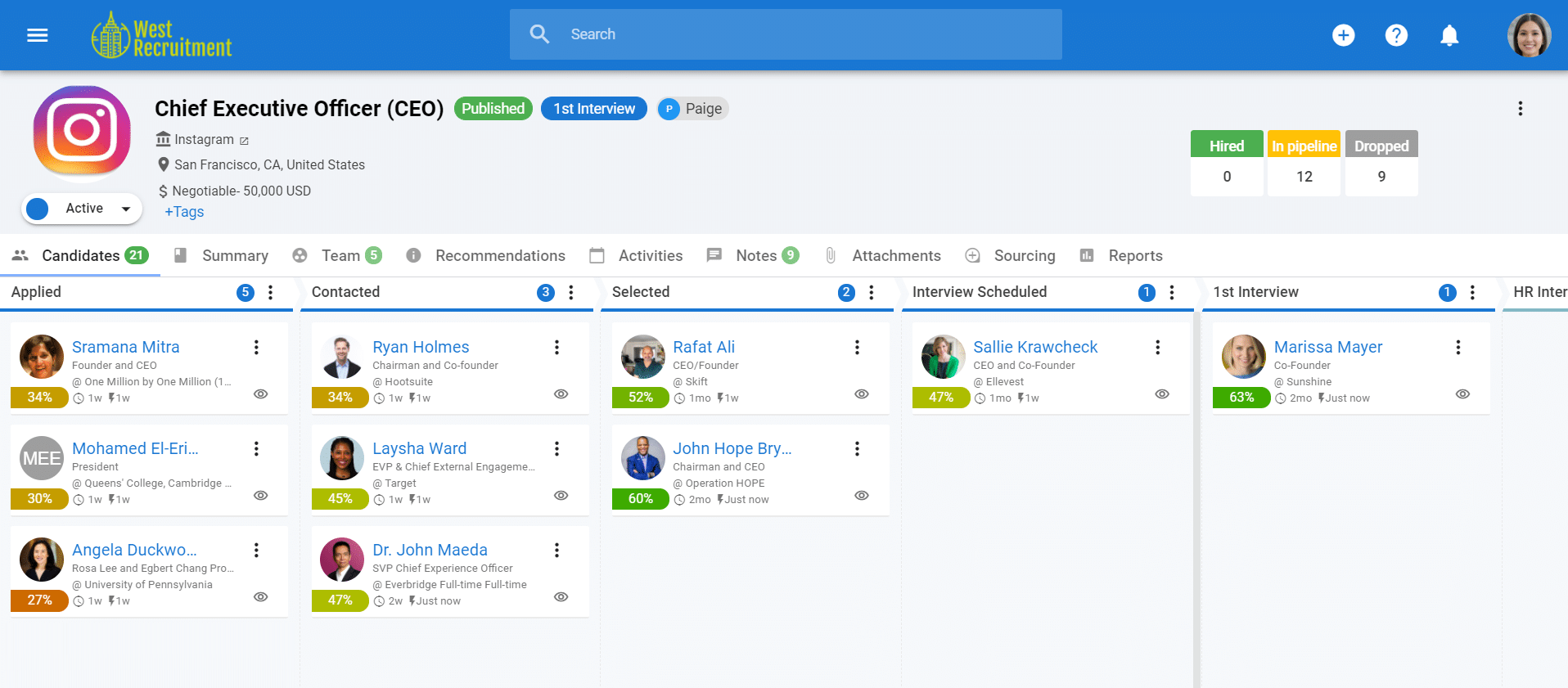
Task: Click Sramana Mitra 34% match score
Action: point(39,398)
